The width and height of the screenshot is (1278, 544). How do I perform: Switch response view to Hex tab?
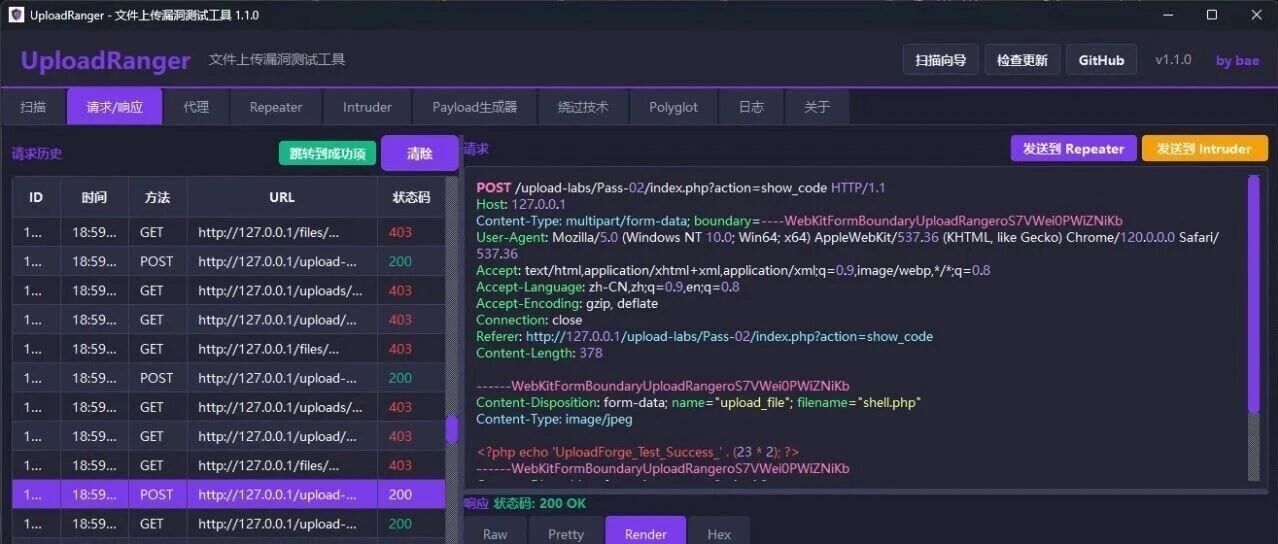click(719, 533)
